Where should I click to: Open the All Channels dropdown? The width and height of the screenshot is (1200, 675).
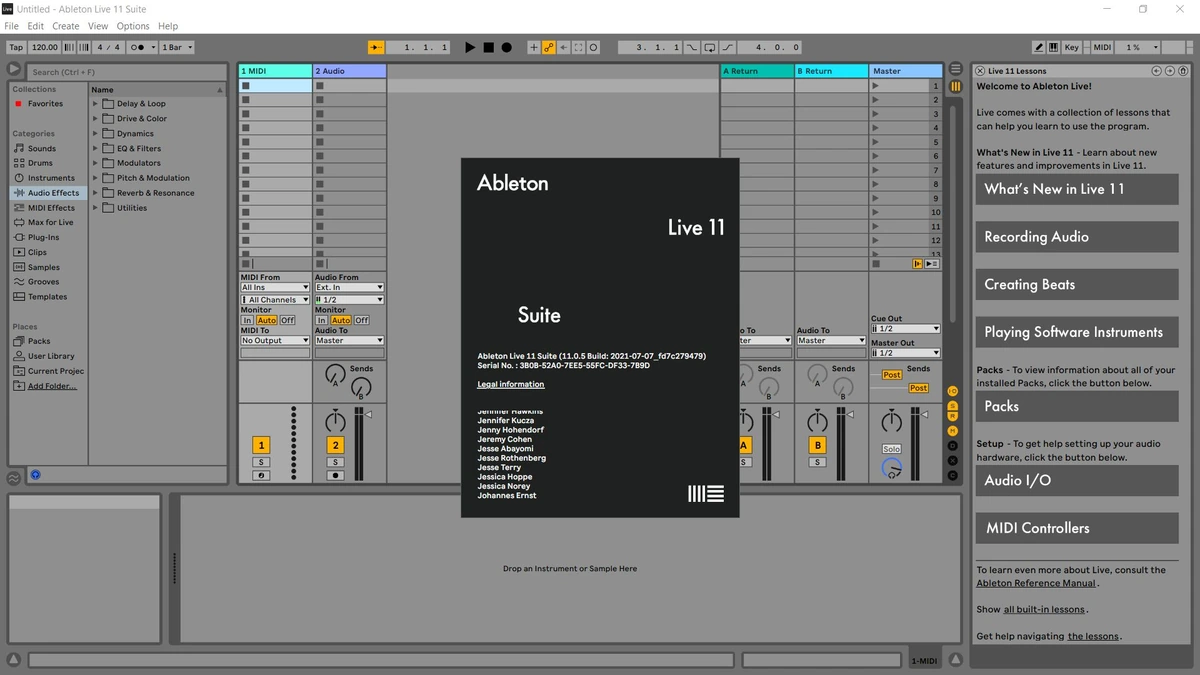click(x=275, y=300)
